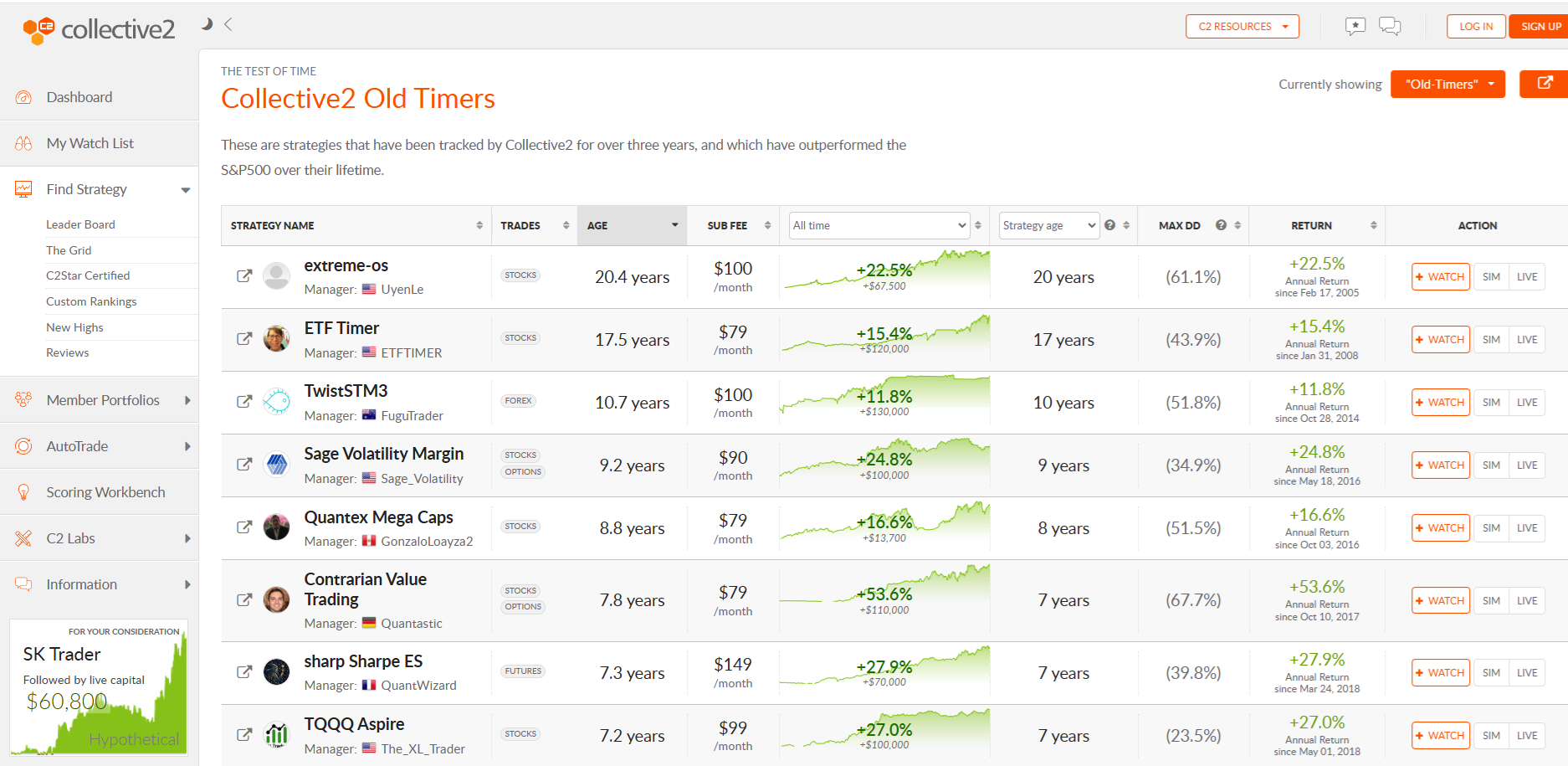Click the Member Portfolios icon

pyautogui.click(x=23, y=400)
